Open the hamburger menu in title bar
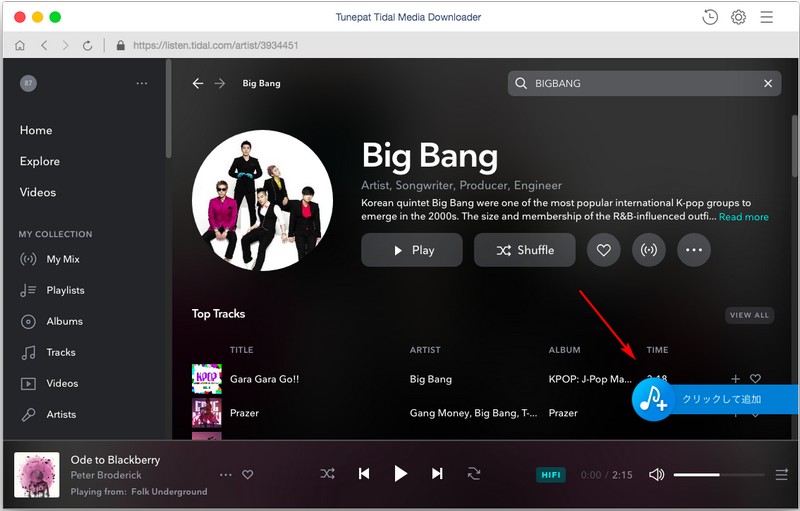 pyautogui.click(x=766, y=17)
